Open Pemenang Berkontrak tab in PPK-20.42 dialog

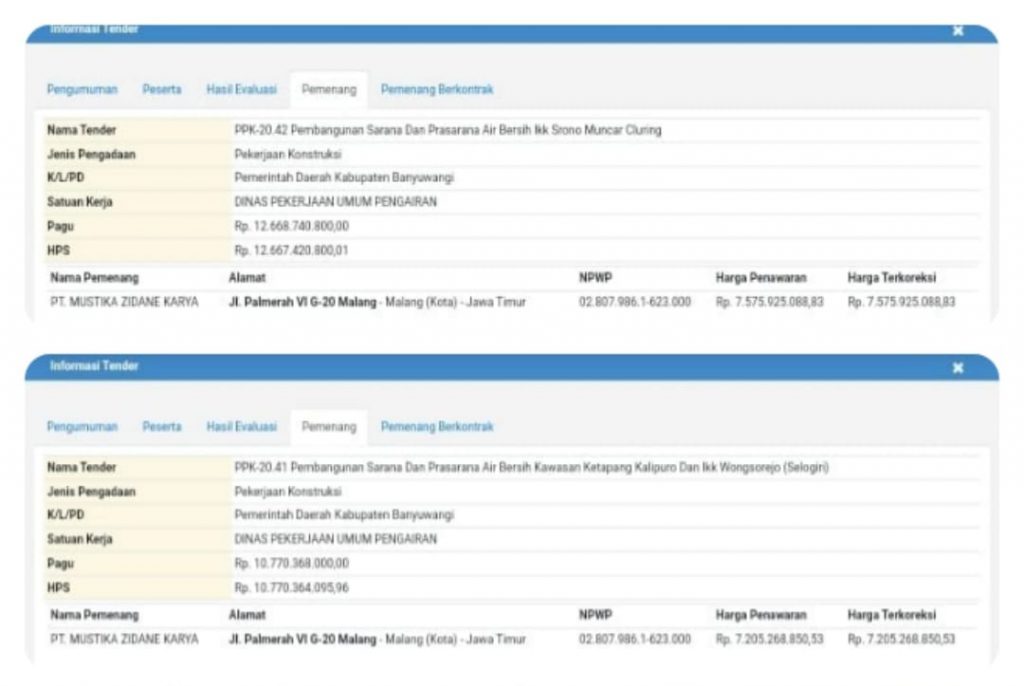coord(436,90)
